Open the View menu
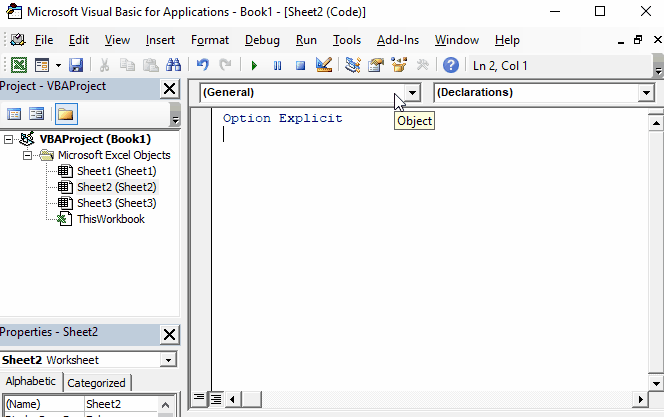Image resolution: width=664 pixels, height=417 pixels. point(117,40)
